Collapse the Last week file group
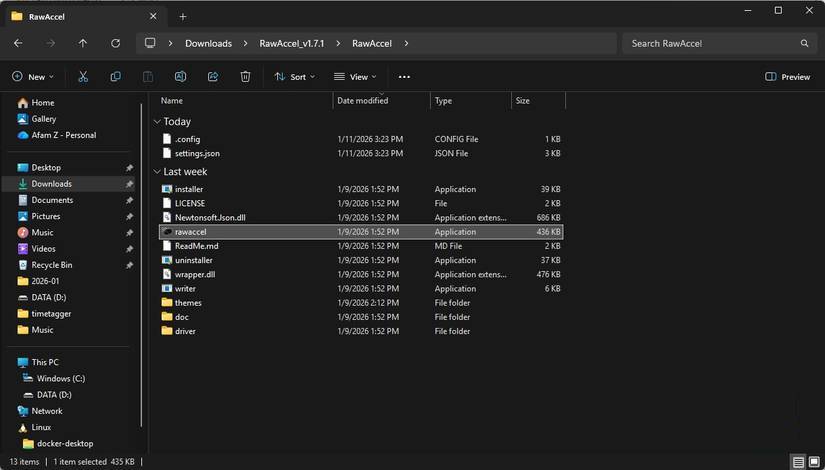This screenshot has height=470, width=825. (157, 172)
